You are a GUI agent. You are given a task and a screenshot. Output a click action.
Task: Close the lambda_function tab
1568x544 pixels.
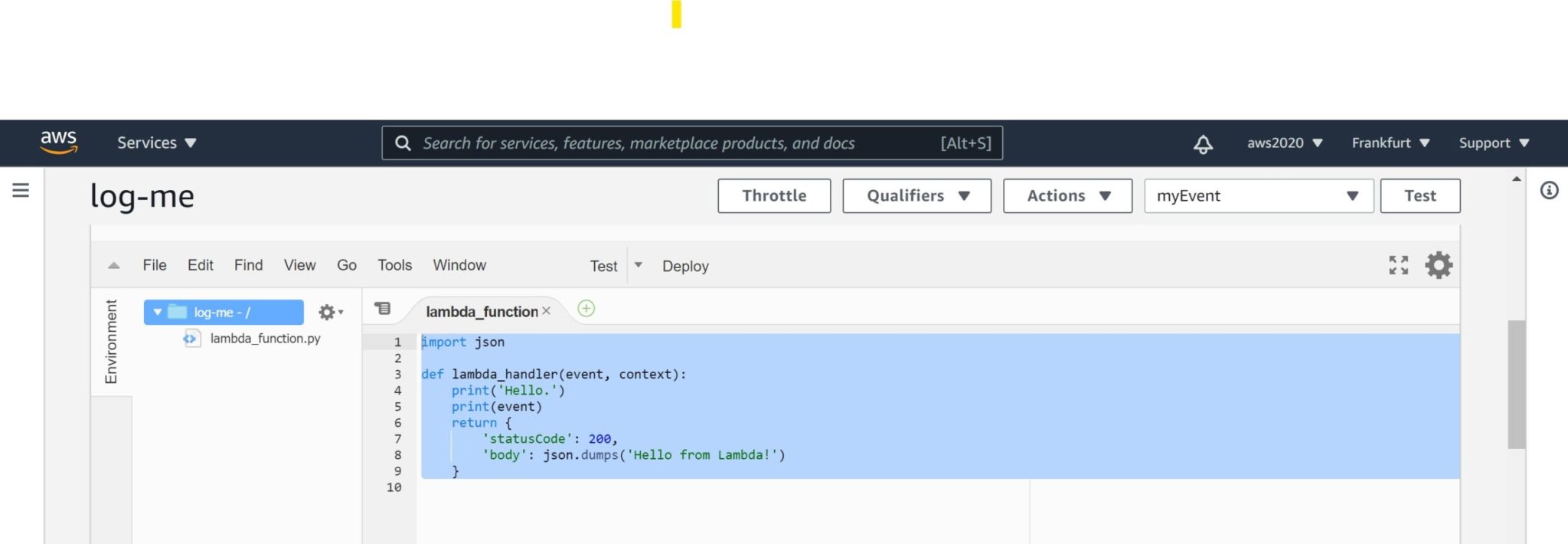coord(546,311)
